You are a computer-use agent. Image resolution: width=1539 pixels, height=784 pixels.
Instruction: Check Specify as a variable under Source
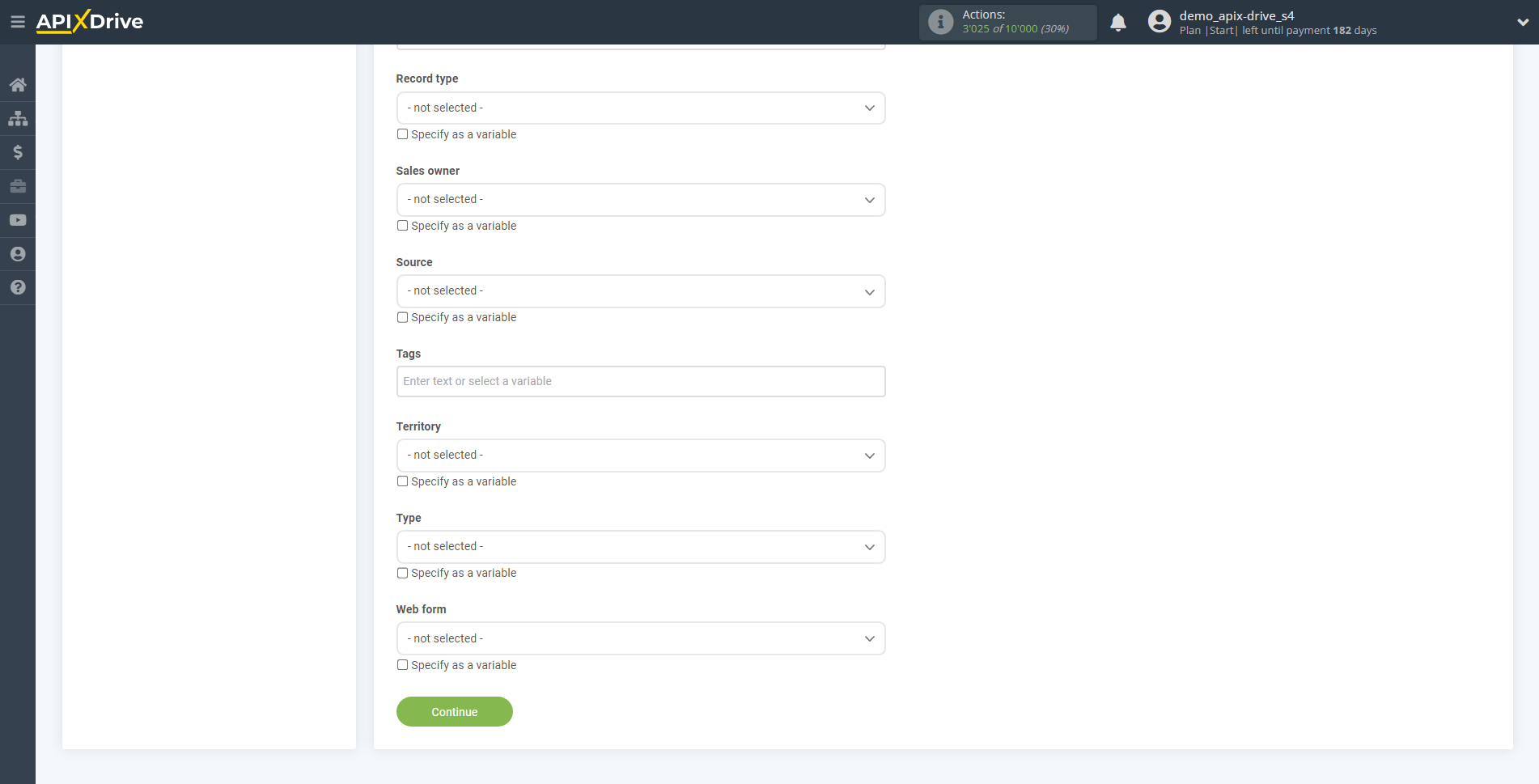(402, 317)
